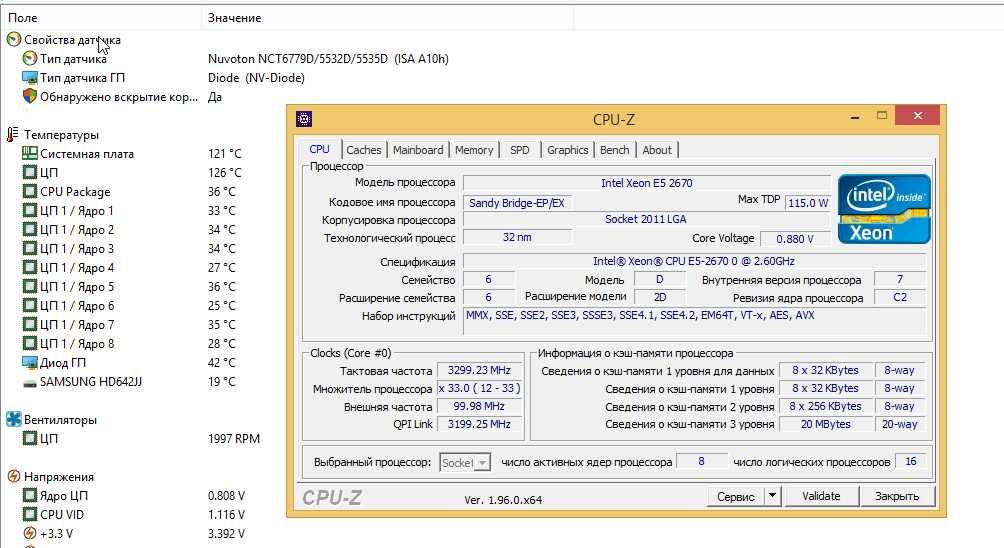Click the shield icon for Обнаружено вскрытие корпуса
Viewport: 1004px width, 548px height.
tap(29, 96)
